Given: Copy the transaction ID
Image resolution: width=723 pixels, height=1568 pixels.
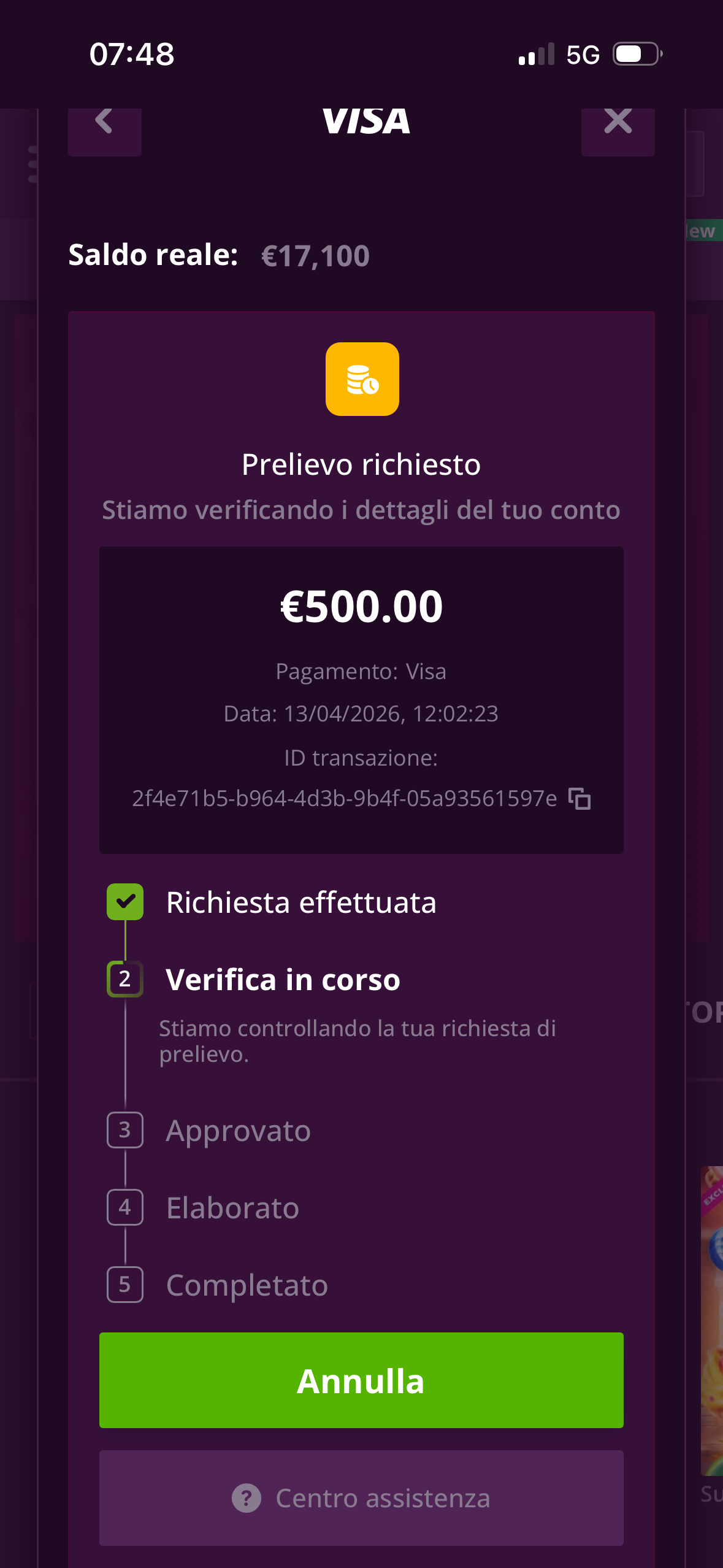Looking at the screenshot, I should pyautogui.click(x=580, y=799).
